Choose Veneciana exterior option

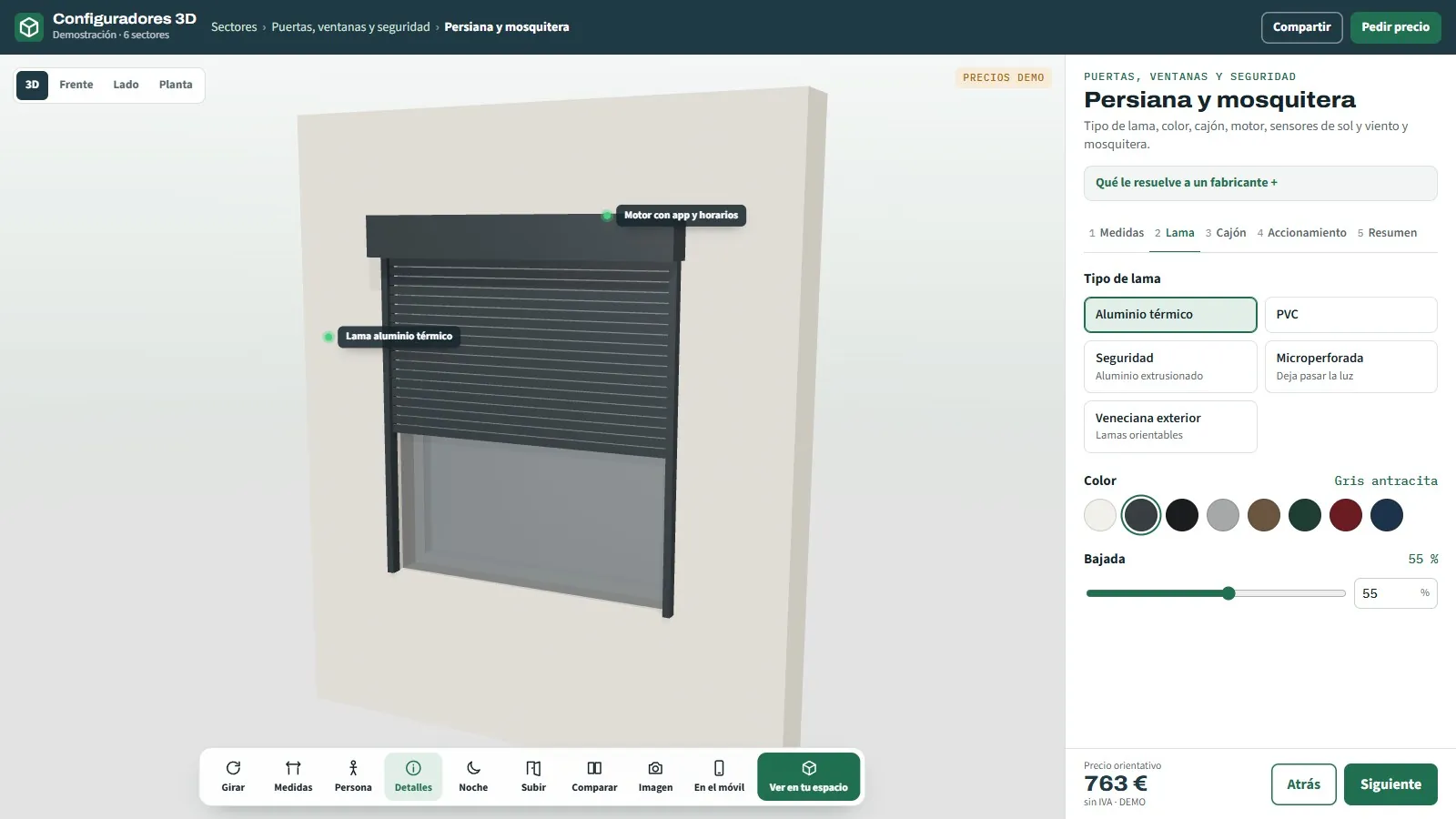click(1170, 427)
